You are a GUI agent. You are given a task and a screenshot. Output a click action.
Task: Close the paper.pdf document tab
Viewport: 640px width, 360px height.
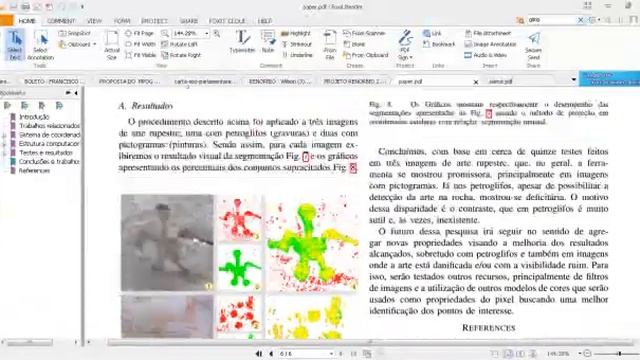tap(476, 82)
